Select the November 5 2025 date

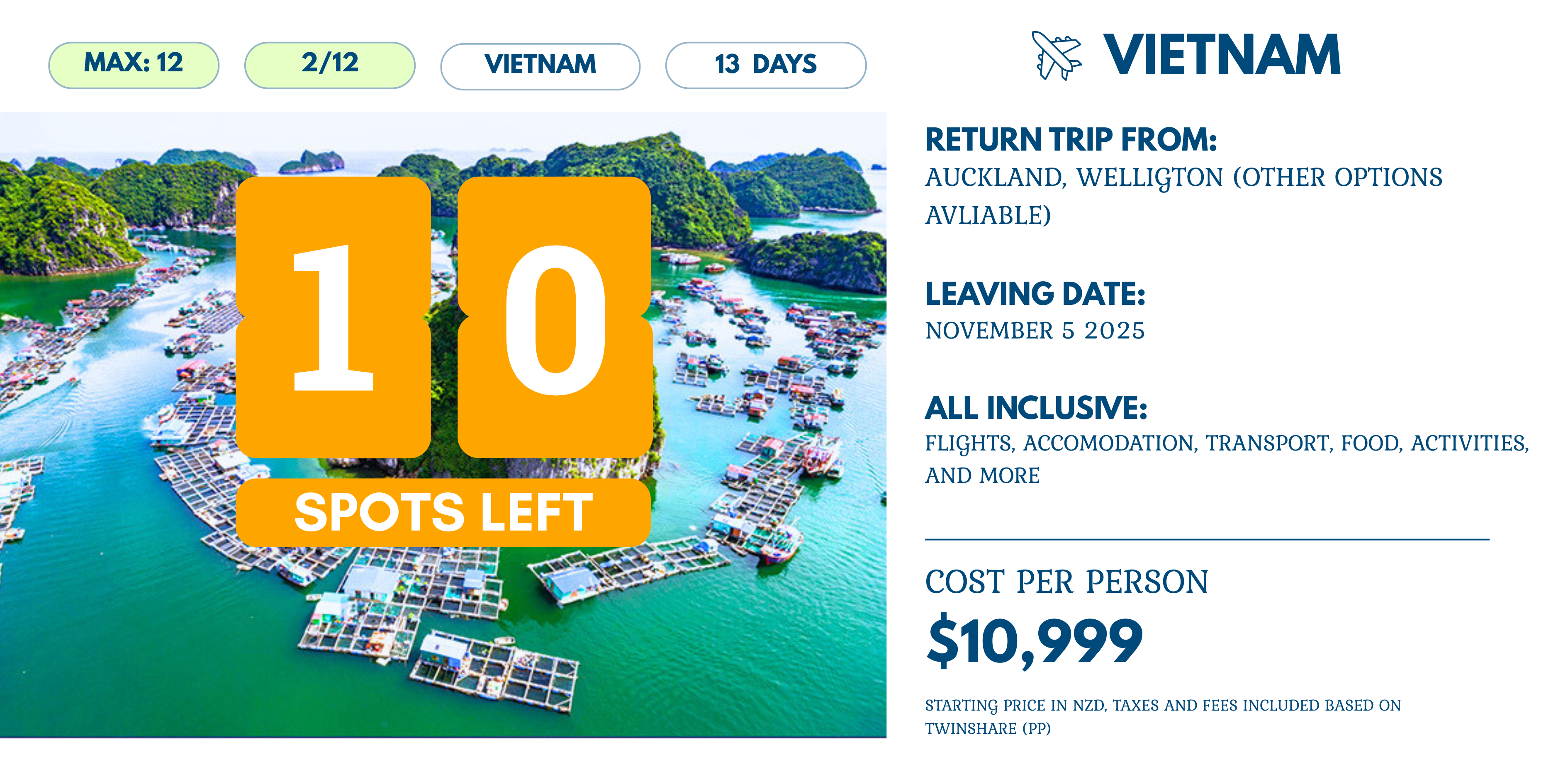pyautogui.click(x=1035, y=331)
